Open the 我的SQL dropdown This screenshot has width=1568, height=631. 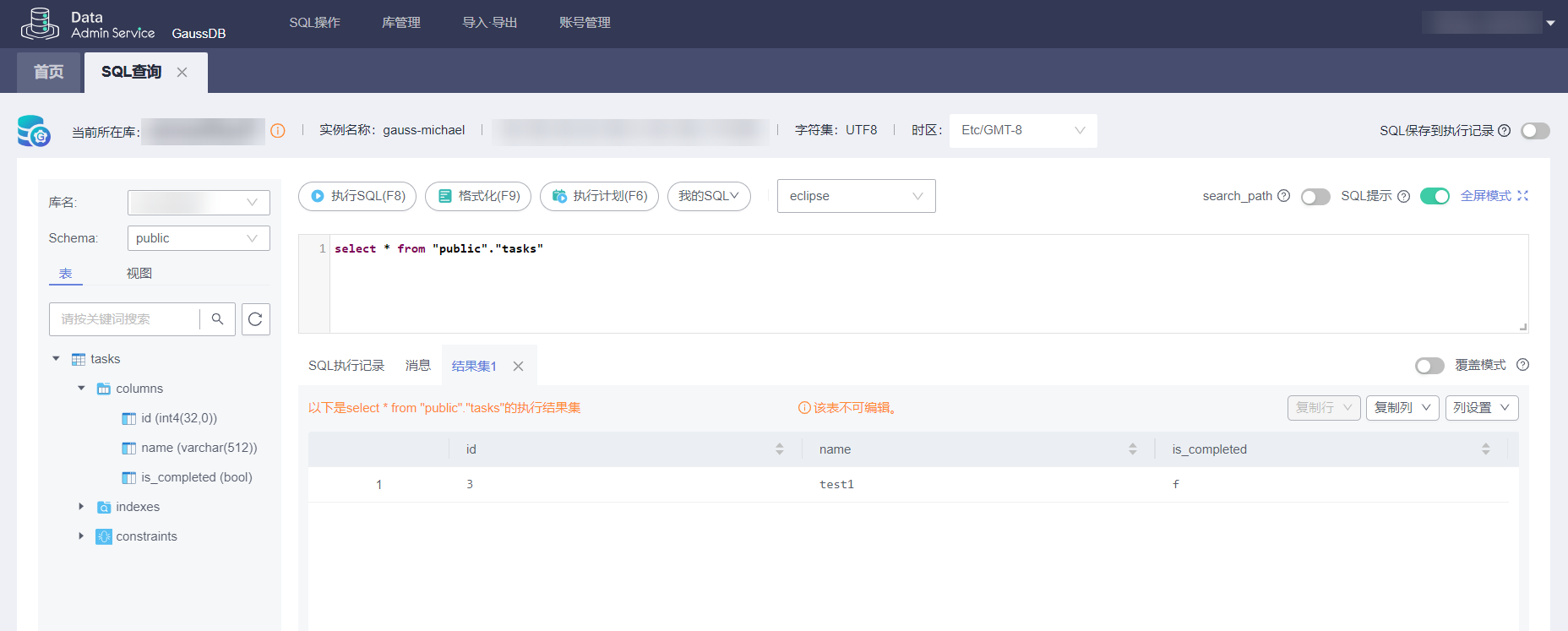(709, 196)
